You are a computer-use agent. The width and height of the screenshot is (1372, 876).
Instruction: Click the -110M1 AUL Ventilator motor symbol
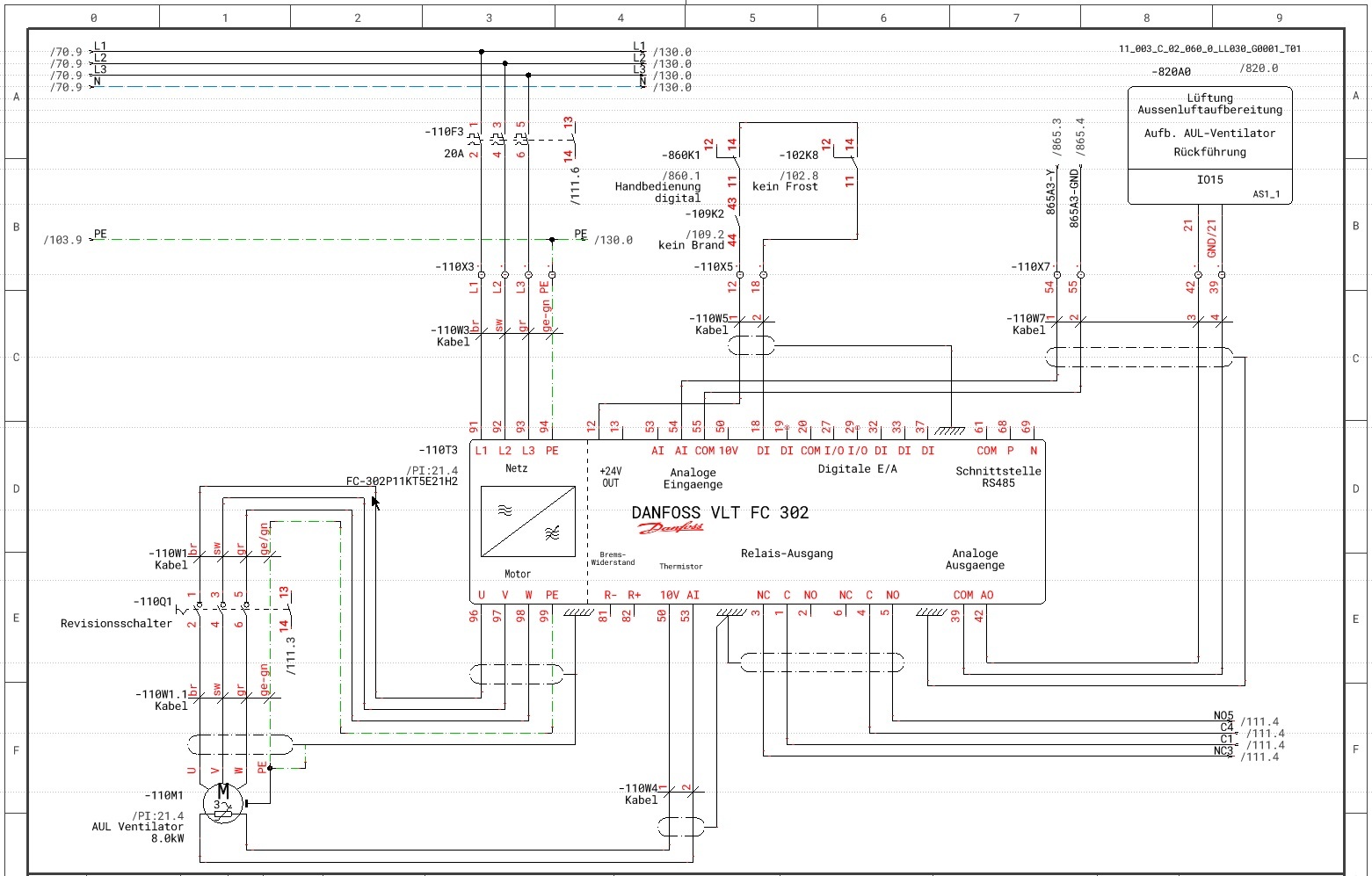(x=222, y=801)
